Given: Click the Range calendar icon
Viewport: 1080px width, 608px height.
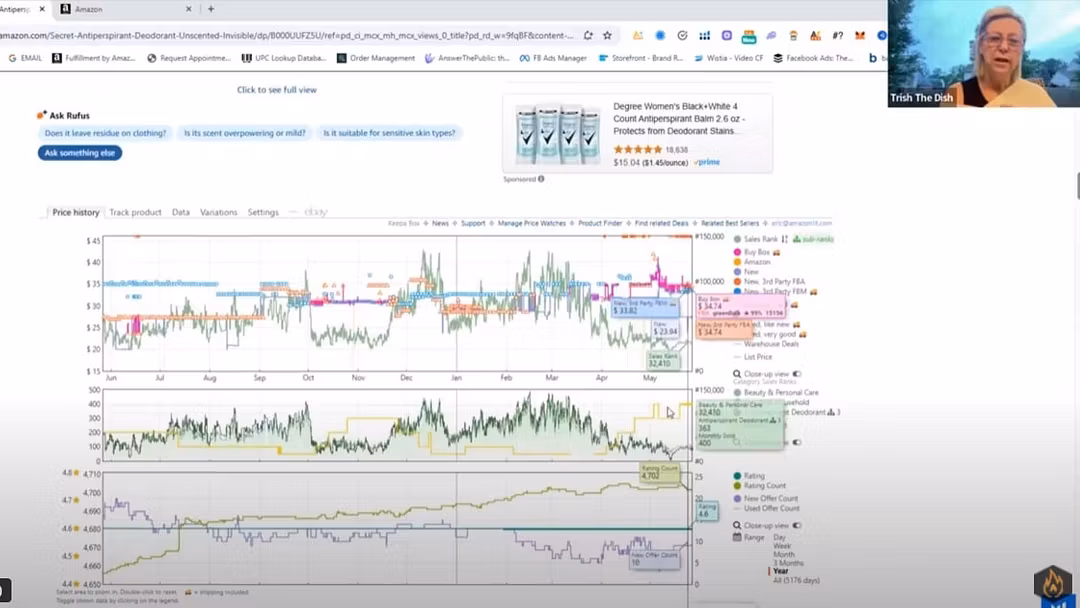Looking at the screenshot, I should [x=737, y=537].
